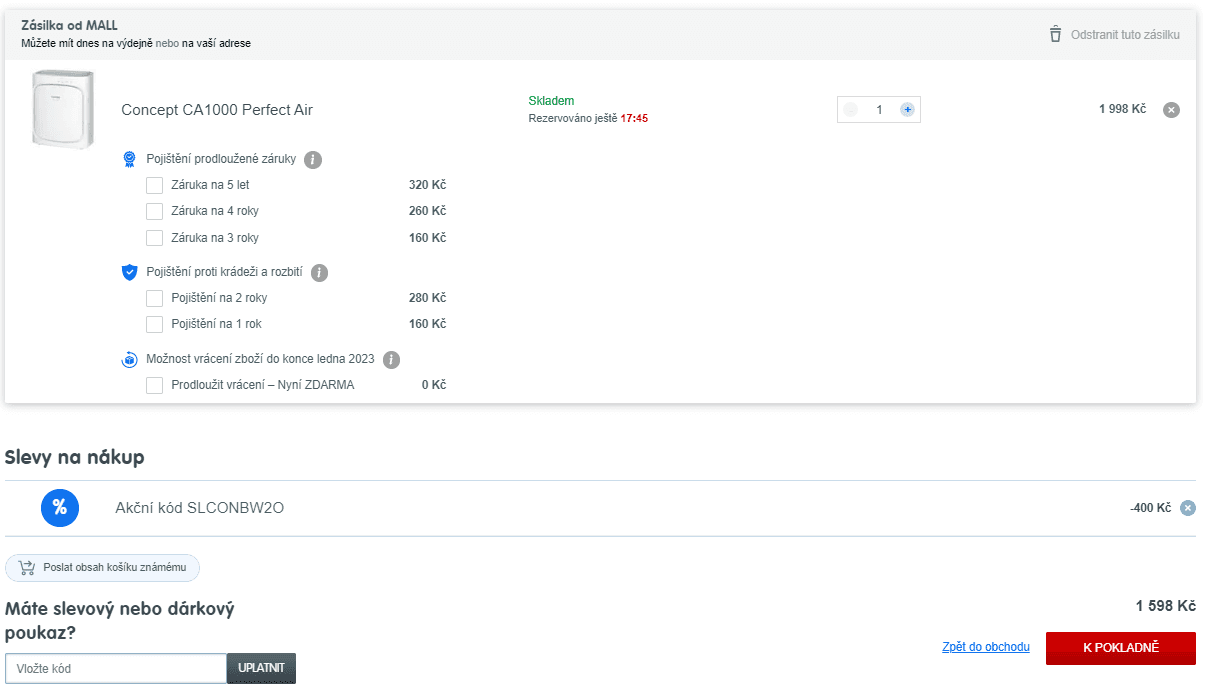Click the UPLATNIT button

coord(261,668)
